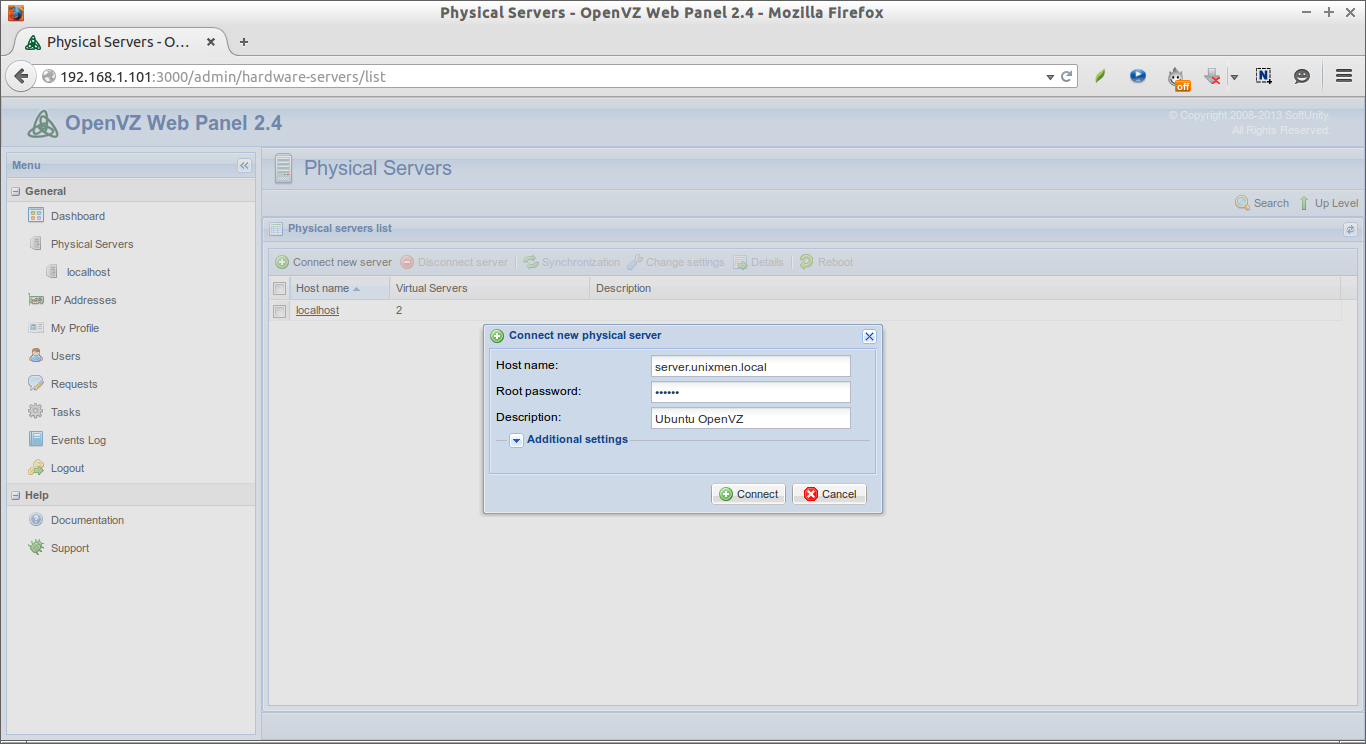Open the Events Log menu item
This screenshot has width=1366, height=744.
click(x=78, y=440)
